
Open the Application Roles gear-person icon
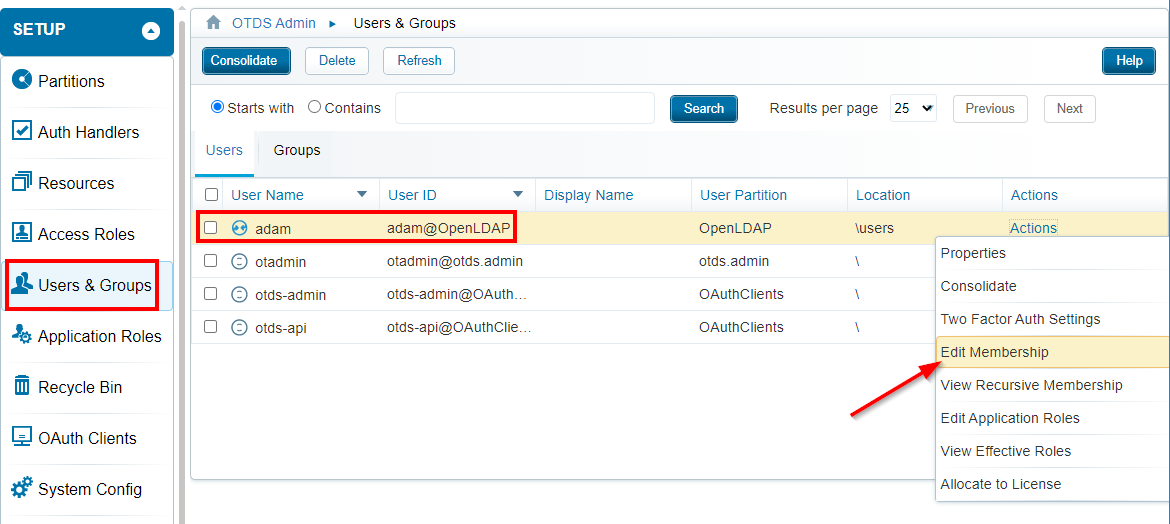click(21, 335)
